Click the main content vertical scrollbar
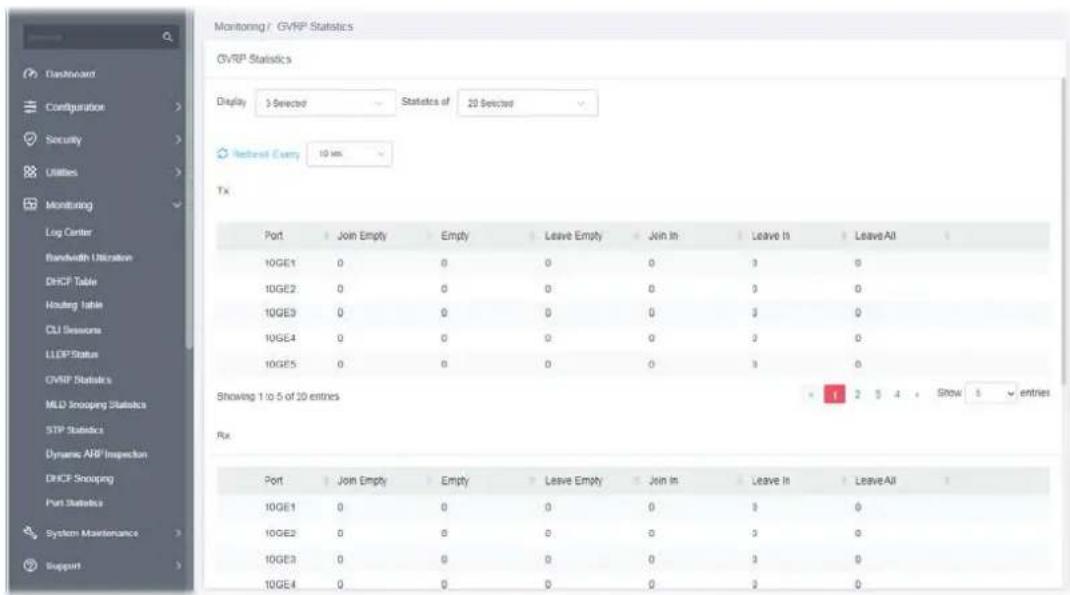The height and width of the screenshot is (595, 1070). pyautogui.click(x=1064, y=232)
